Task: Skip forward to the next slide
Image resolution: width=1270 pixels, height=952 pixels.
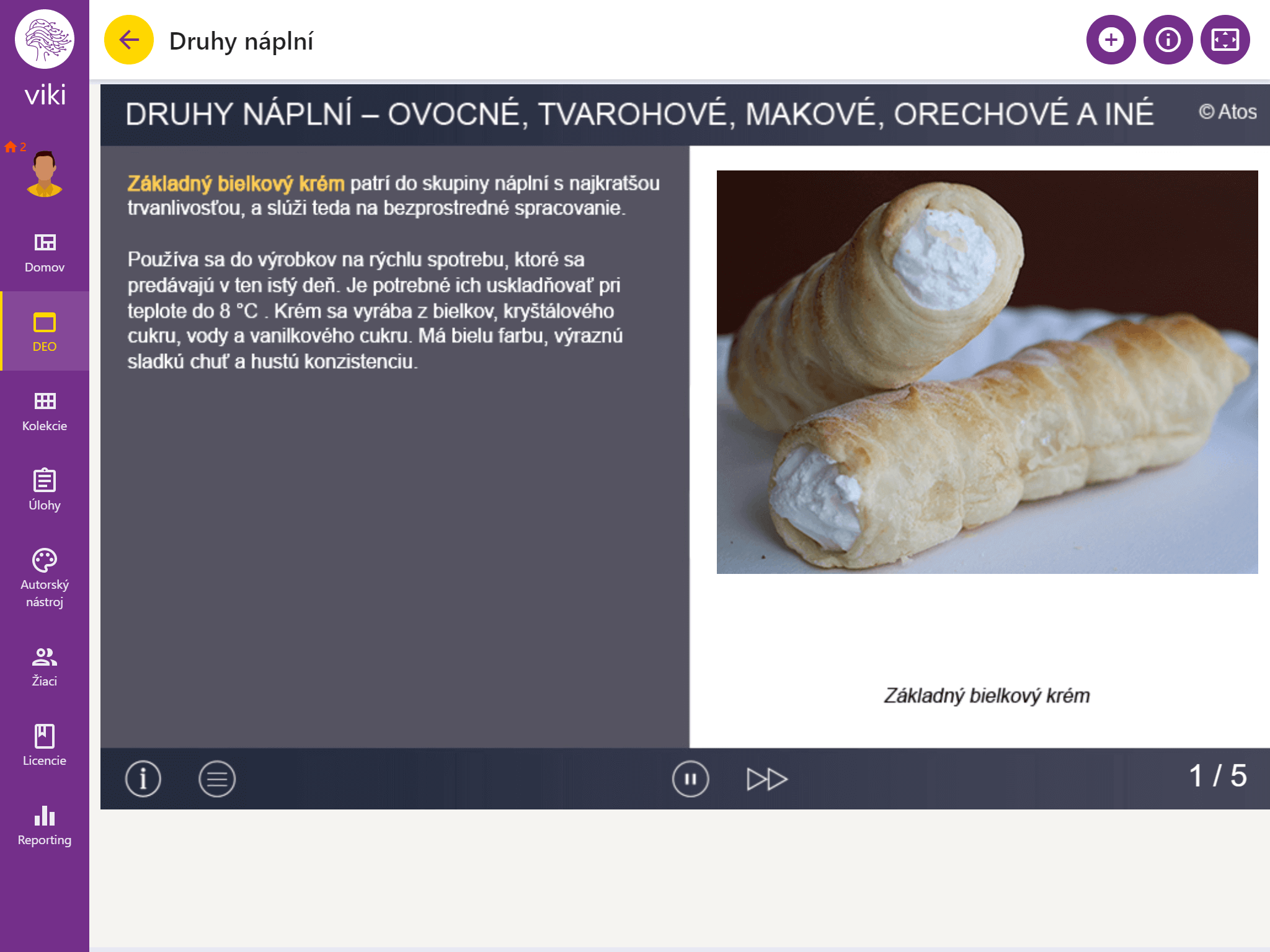Action: (767, 778)
